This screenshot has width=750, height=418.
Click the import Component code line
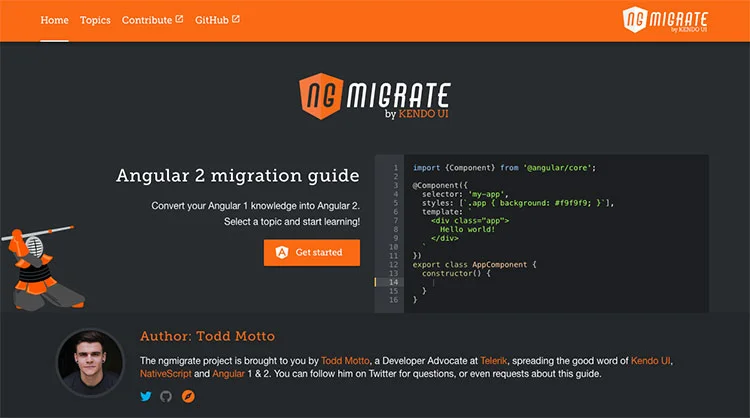point(504,168)
